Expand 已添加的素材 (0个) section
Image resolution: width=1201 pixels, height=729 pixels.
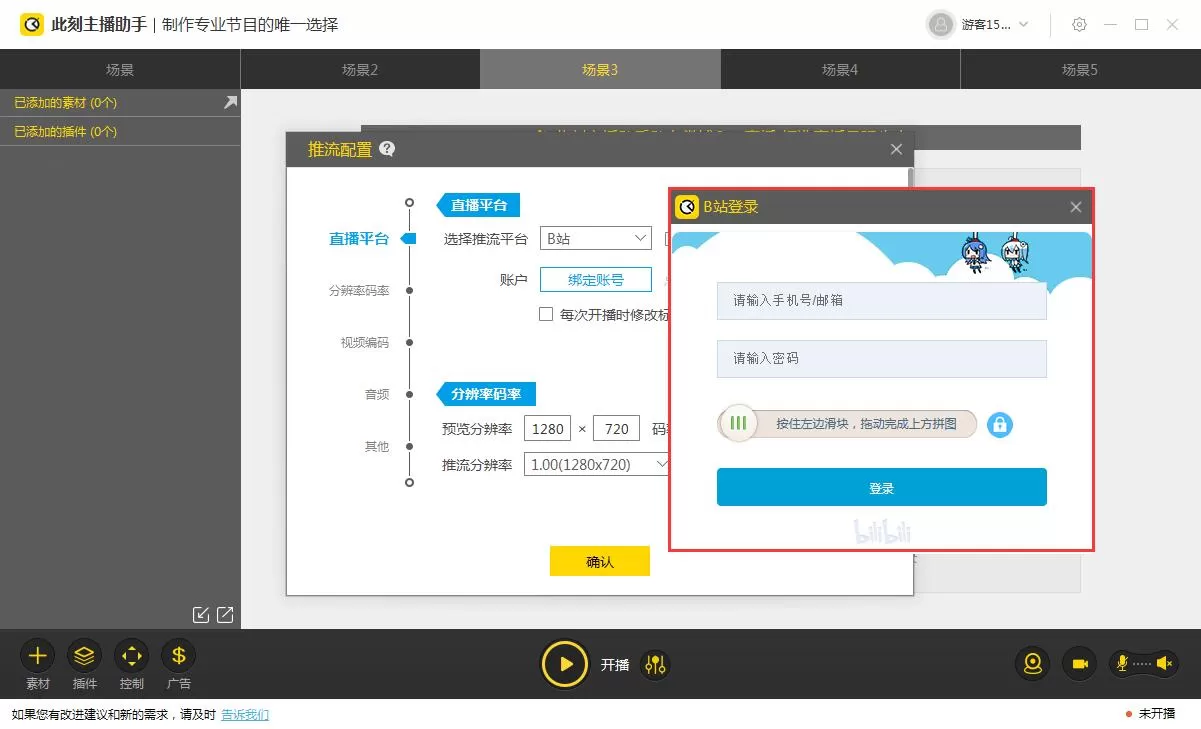point(120,102)
